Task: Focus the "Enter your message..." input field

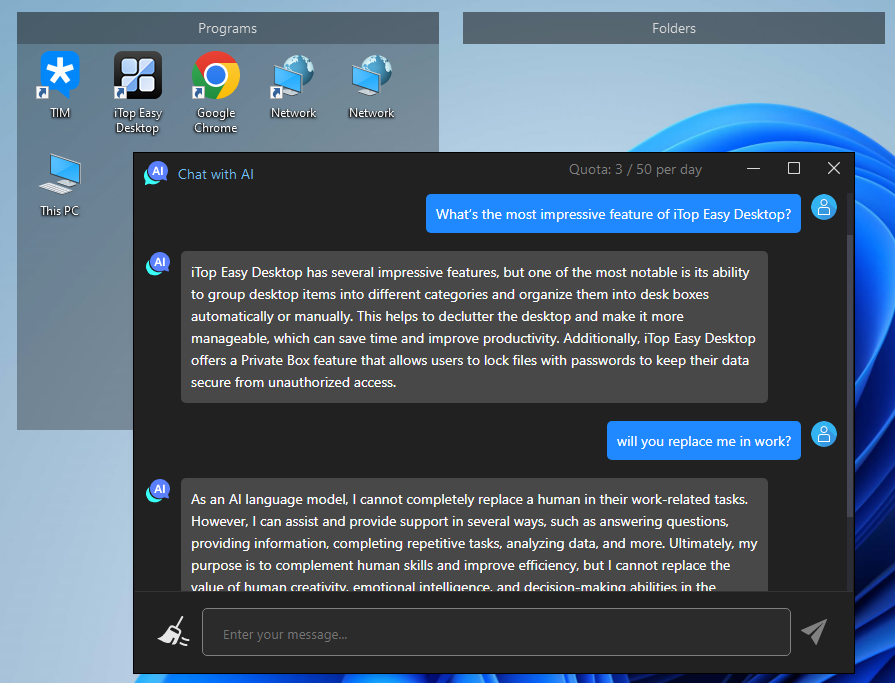Action: pos(496,633)
